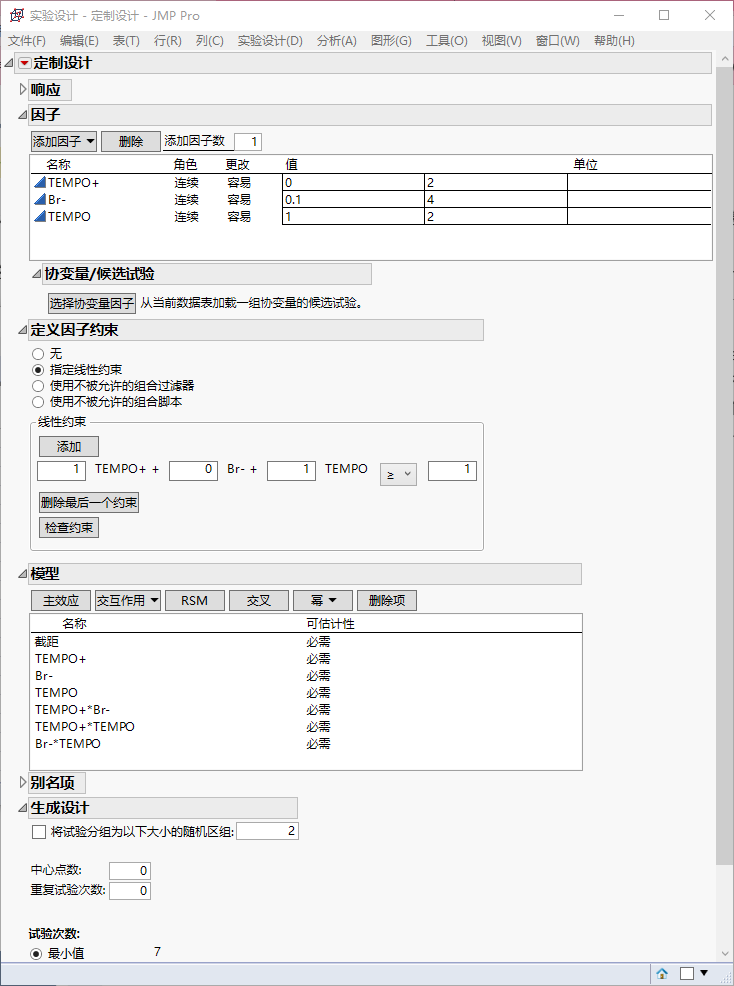Viewport: 734px width, 986px height.
Task: Click the blue continuous icon beside Br-
Action: tap(40, 200)
